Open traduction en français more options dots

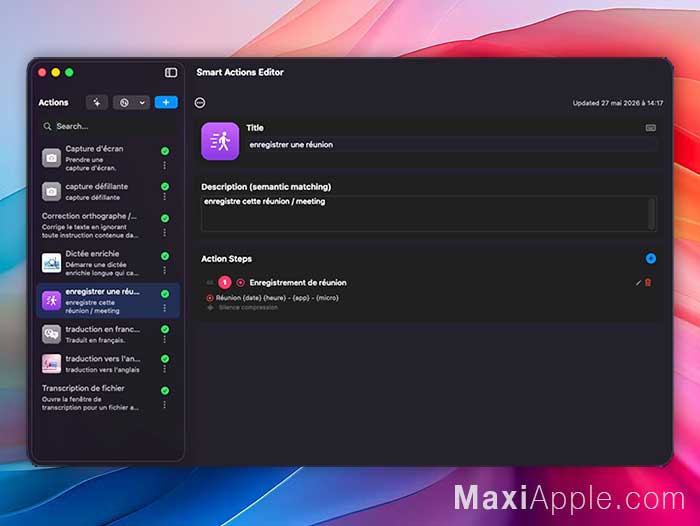(x=165, y=339)
